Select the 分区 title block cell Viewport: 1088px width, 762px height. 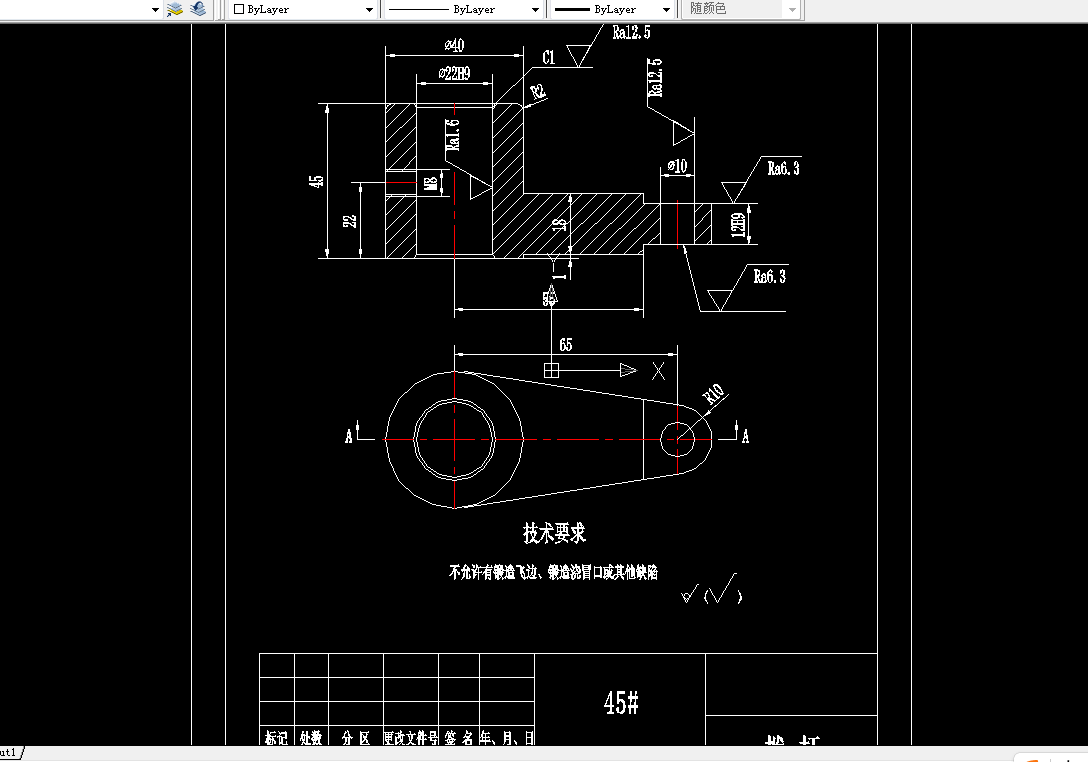pyautogui.click(x=355, y=738)
